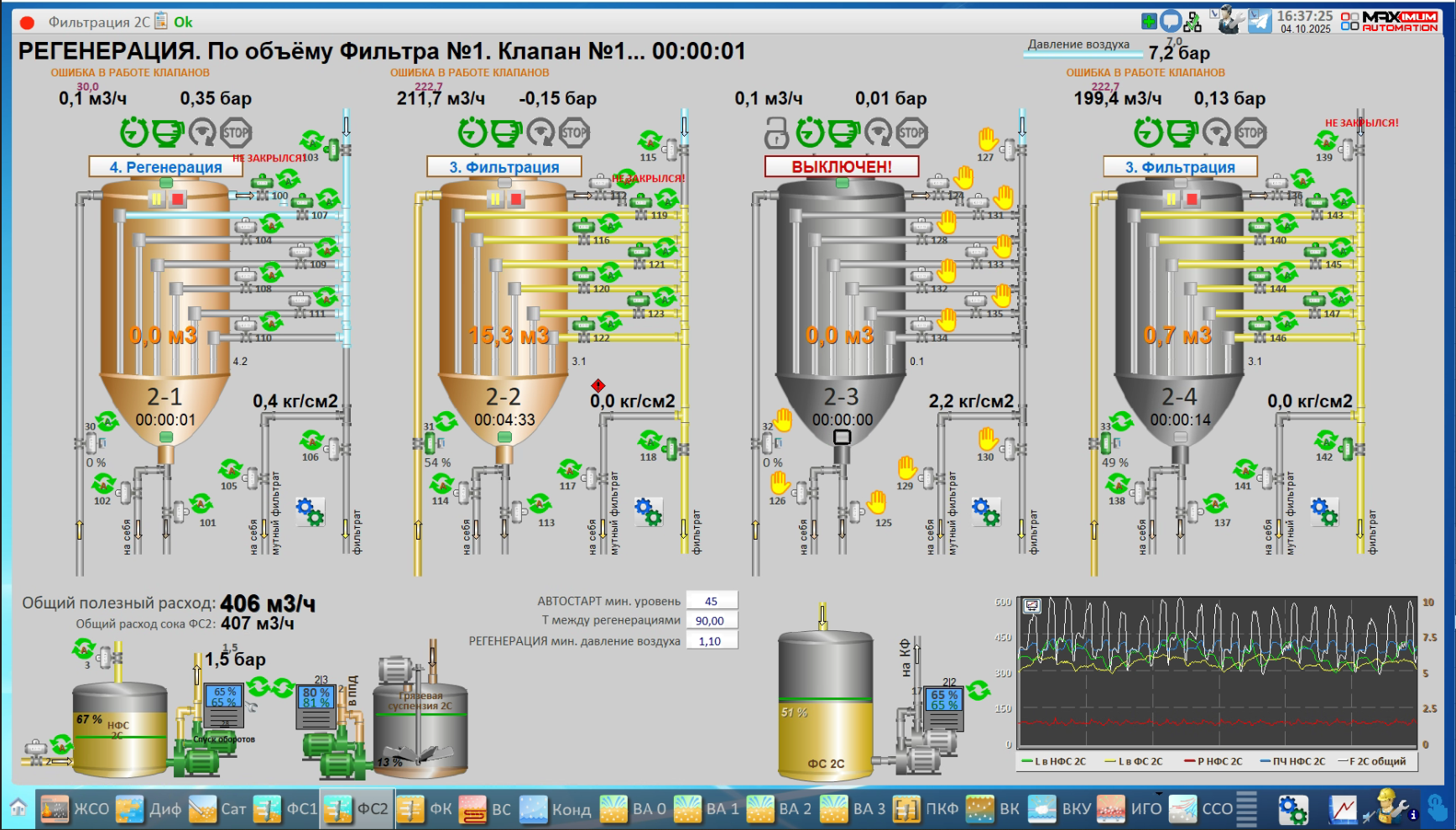Click the green pump icon above filter 2-4
The width and height of the screenshot is (1456, 830).
coord(1182,133)
